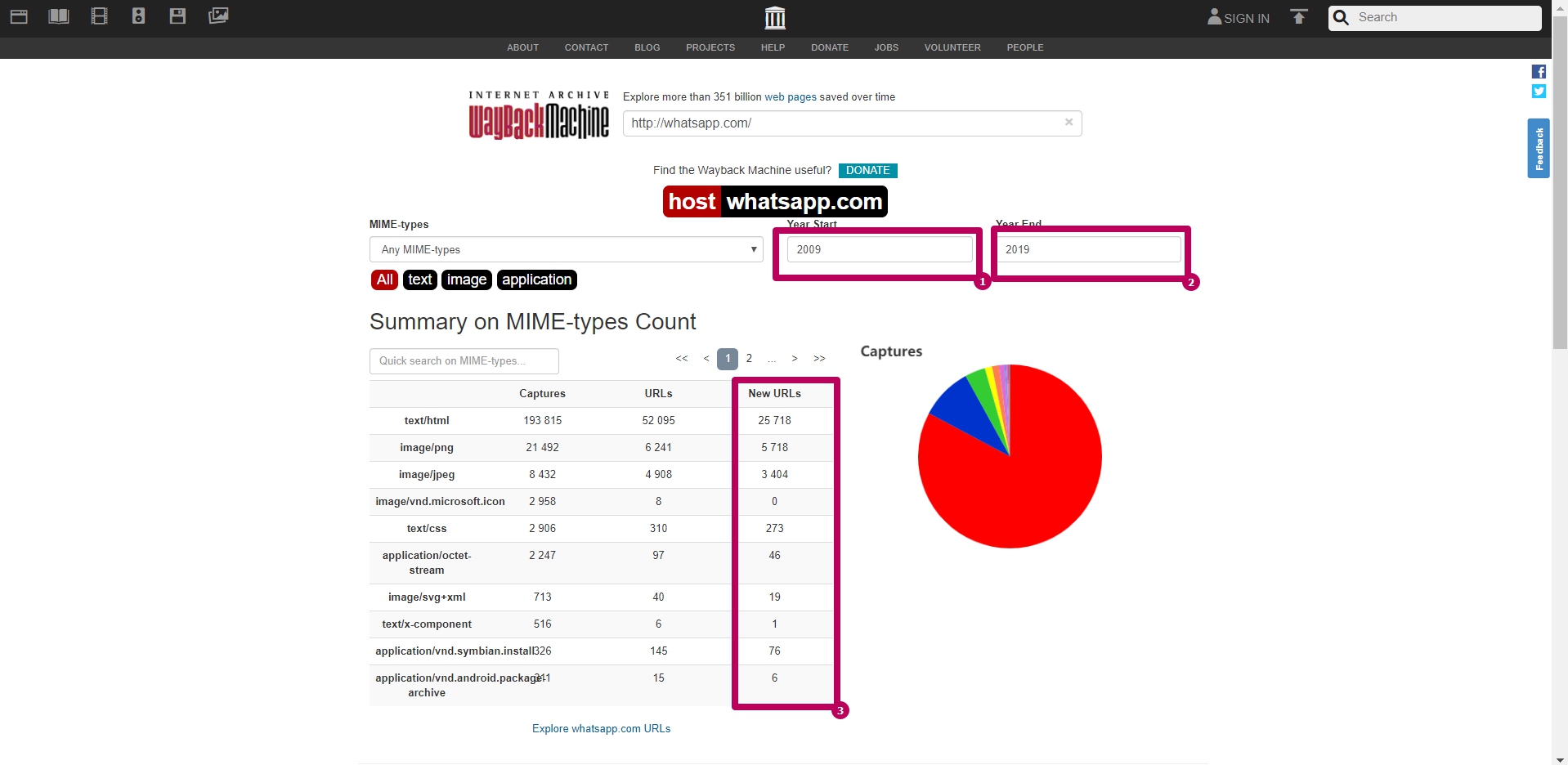This screenshot has height=765, width=1568.
Task: Click the application/octet-stream row label
Action: (x=427, y=562)
